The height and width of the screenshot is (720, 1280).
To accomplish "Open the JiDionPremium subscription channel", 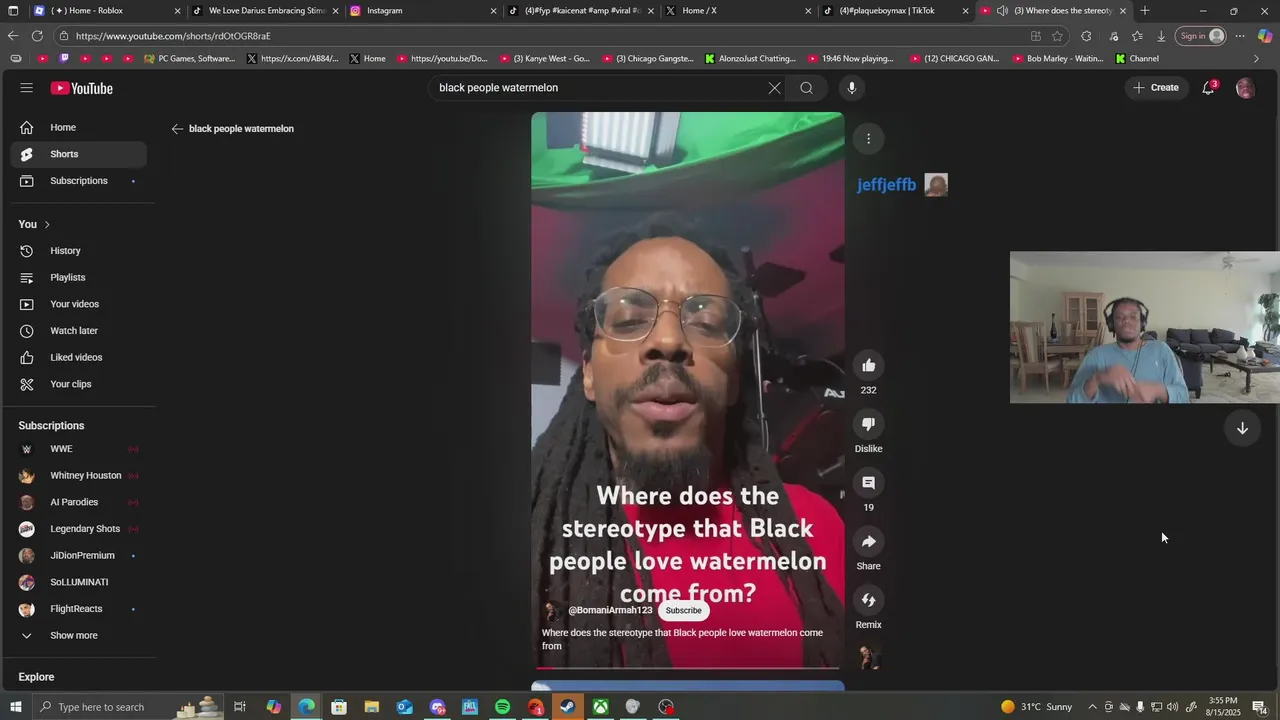I will pyautogui.click(x=78, y=556).
